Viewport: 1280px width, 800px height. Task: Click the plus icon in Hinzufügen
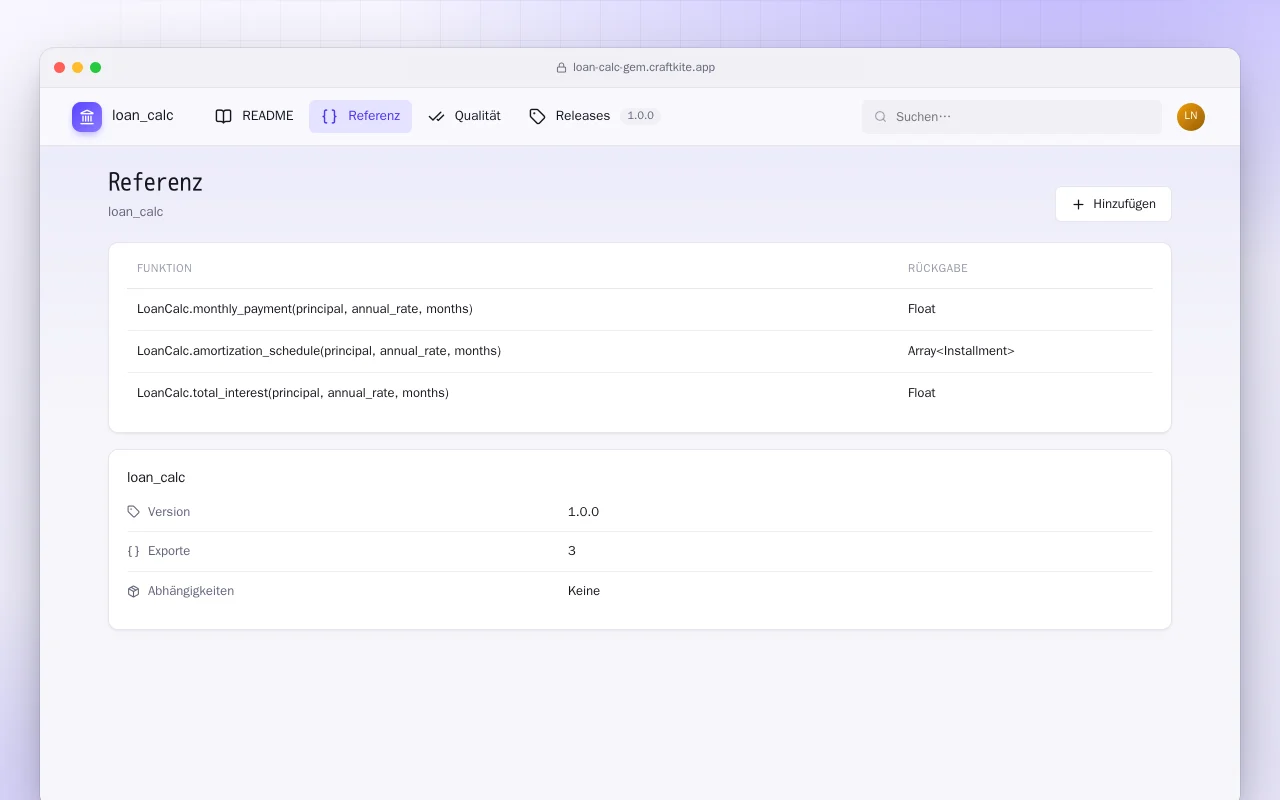(x=1078, y=204)
